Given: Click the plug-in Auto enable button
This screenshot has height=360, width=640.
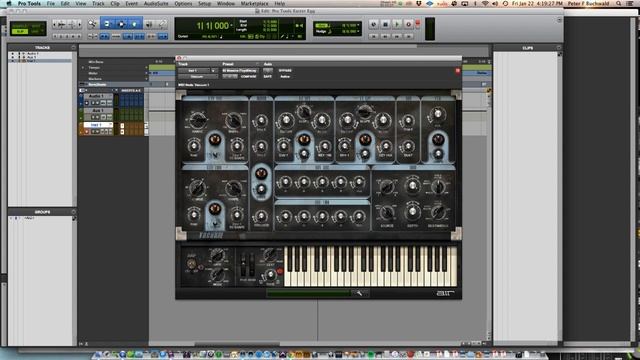Looking at the screenshot, I should click(267, 70).
